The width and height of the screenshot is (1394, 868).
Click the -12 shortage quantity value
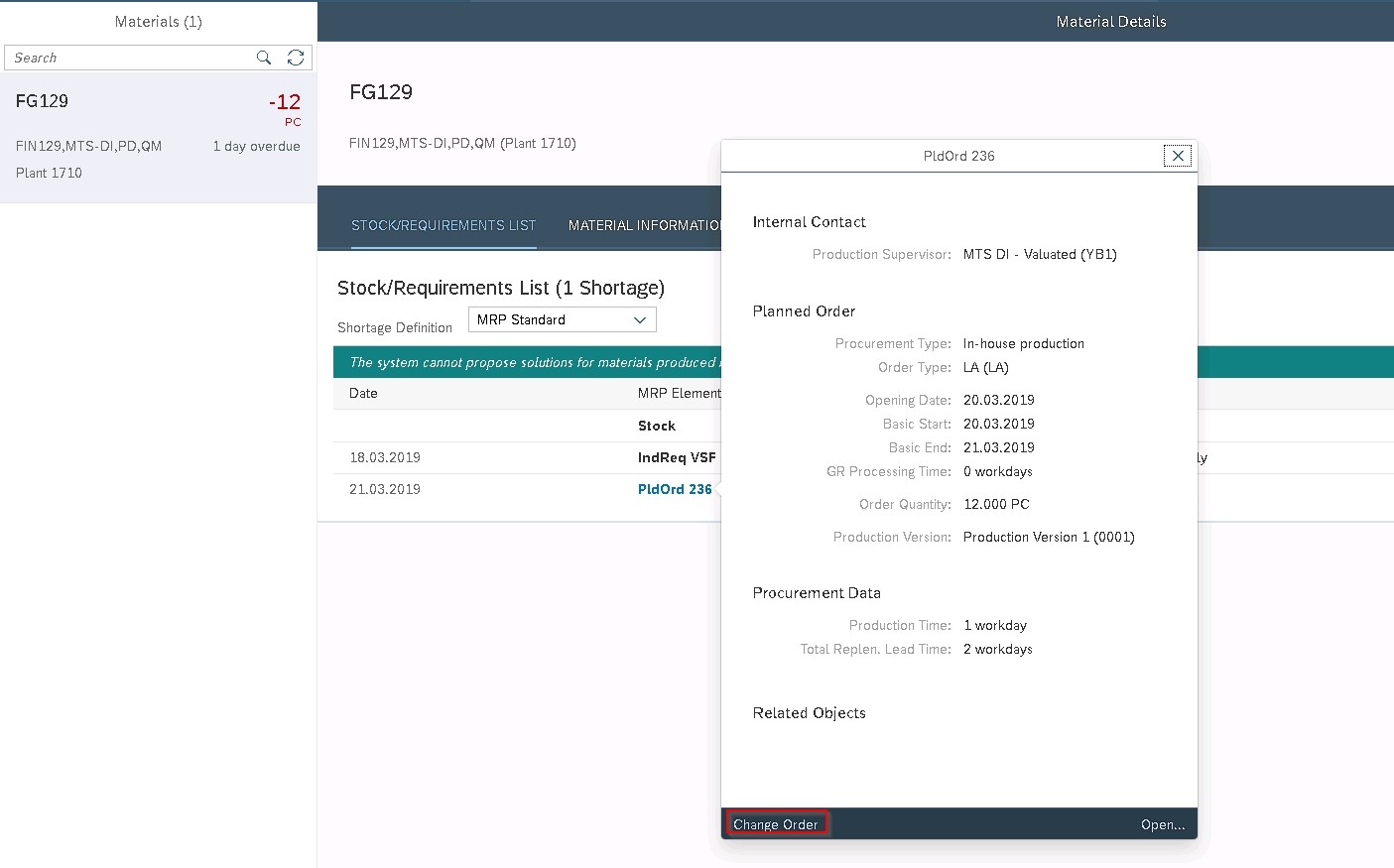[285, 101]
